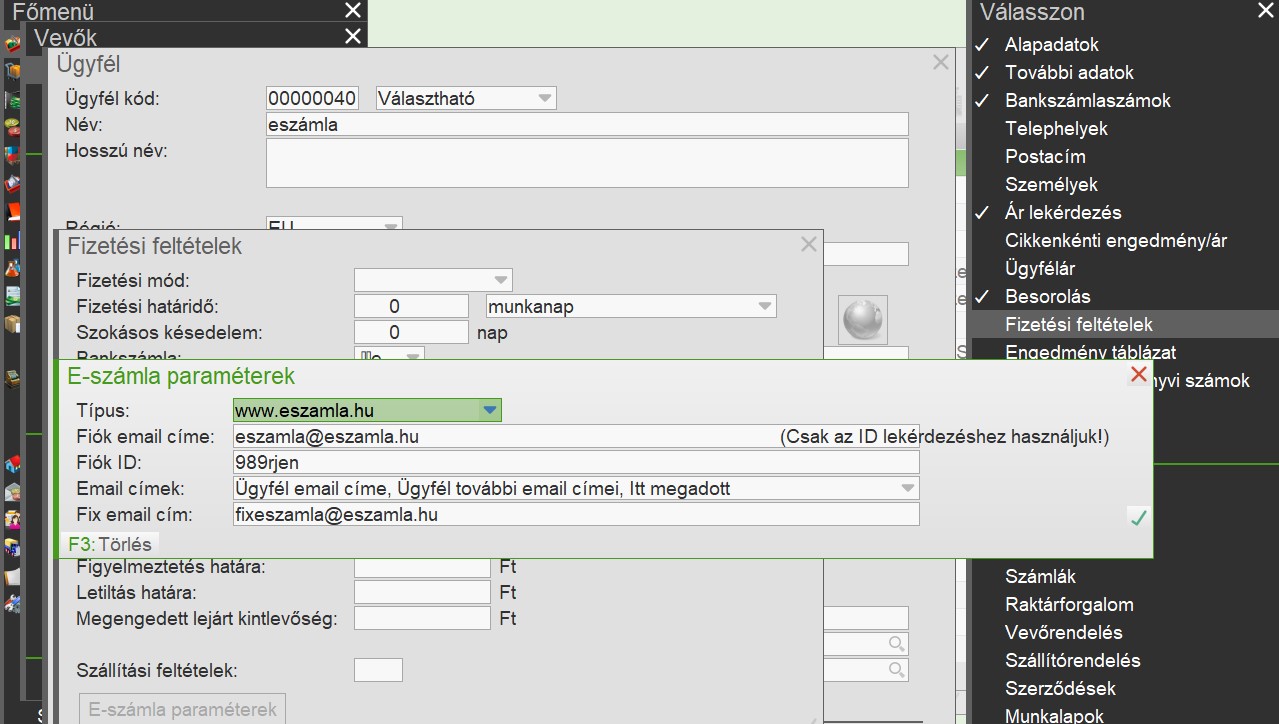Viewport: 1279px width, 724px height.
Task: Click the trolley with box sidebar icon
Action: [x=12, y=72]
